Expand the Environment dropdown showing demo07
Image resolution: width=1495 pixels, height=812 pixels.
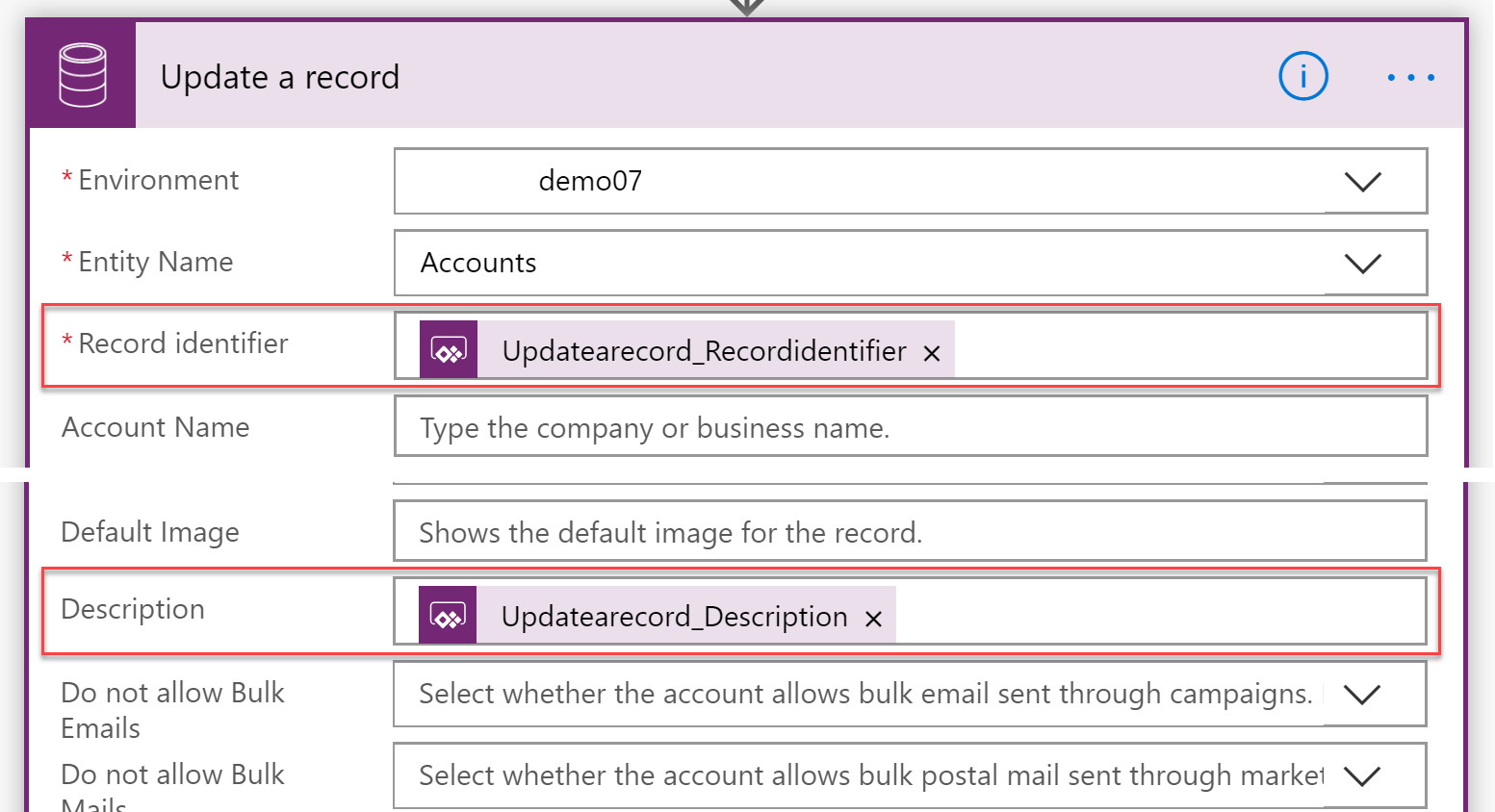coord(1362,181)
